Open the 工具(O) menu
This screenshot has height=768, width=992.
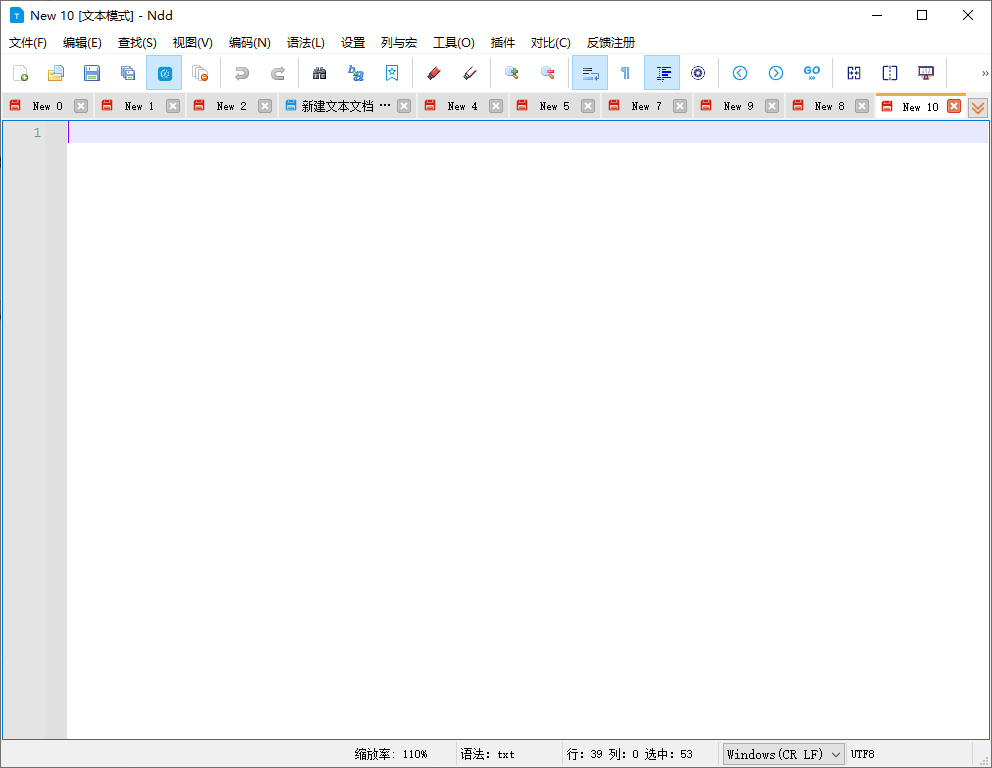454,43
